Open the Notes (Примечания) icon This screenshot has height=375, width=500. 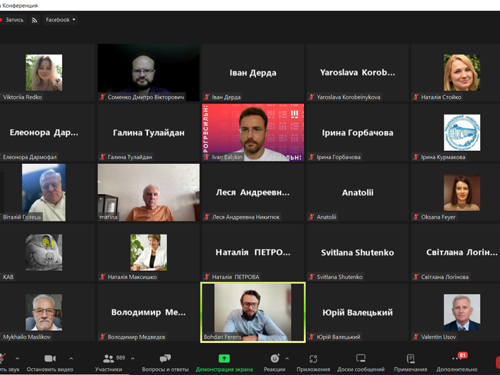click(410, 359)
